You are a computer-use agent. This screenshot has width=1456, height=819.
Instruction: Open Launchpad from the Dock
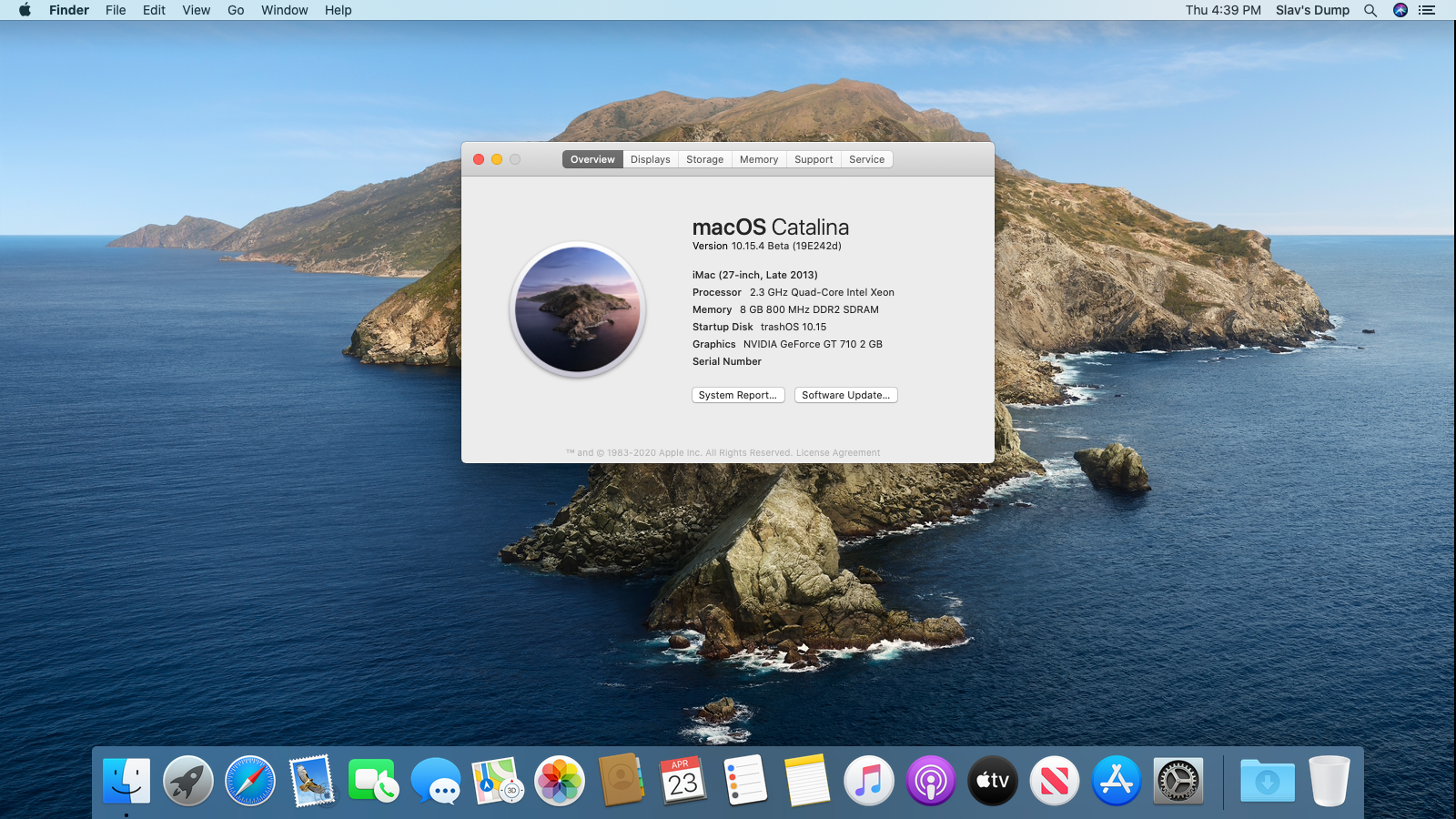[x=188, y=781]
